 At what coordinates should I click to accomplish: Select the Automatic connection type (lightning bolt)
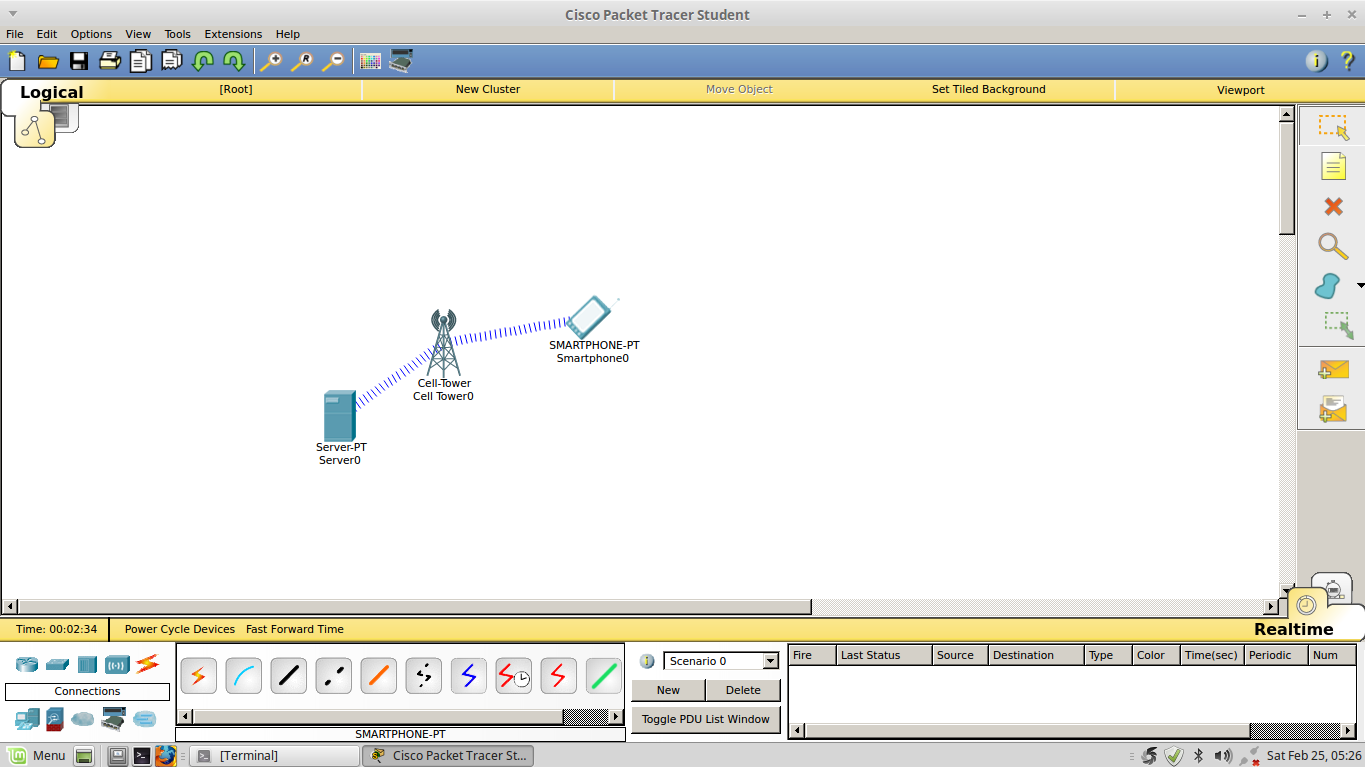coord(198,675)
